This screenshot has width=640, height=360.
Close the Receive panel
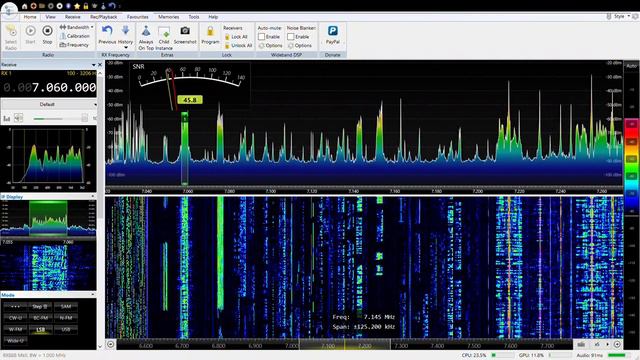click(x=100, y=65)
